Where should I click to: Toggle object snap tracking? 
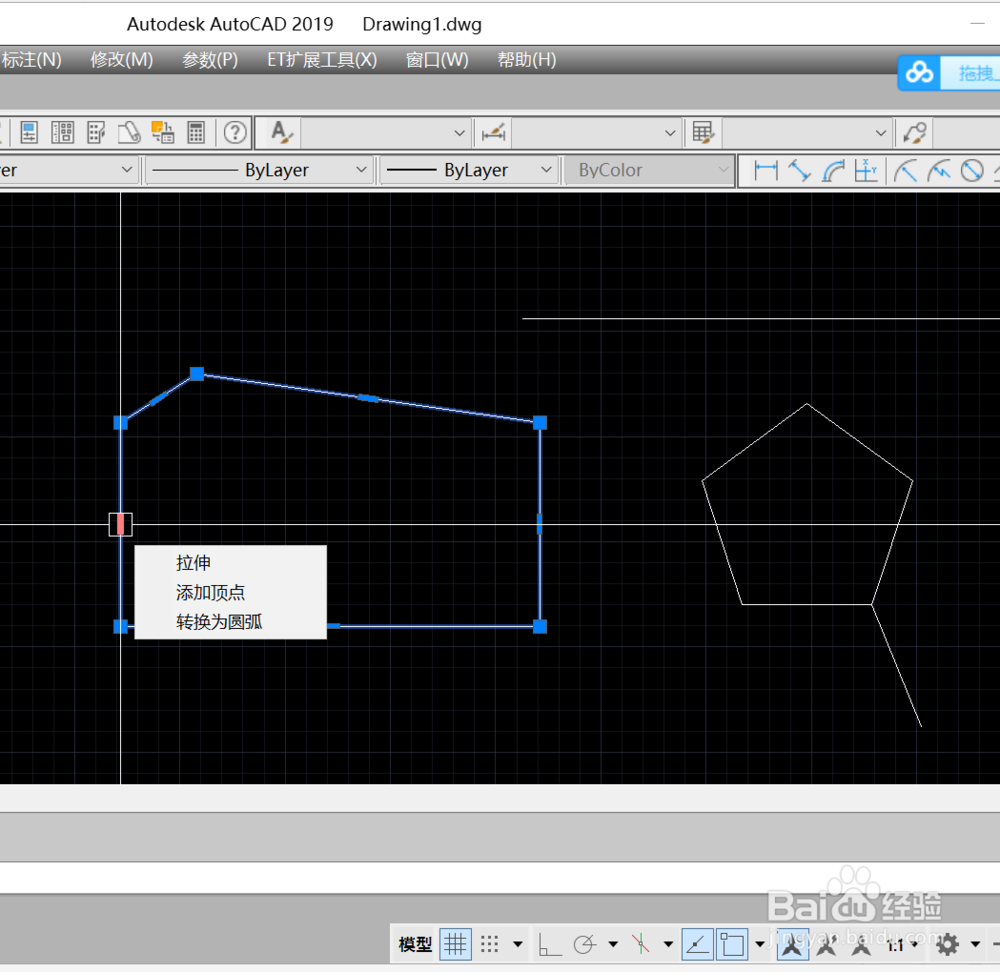click(697, 944)
